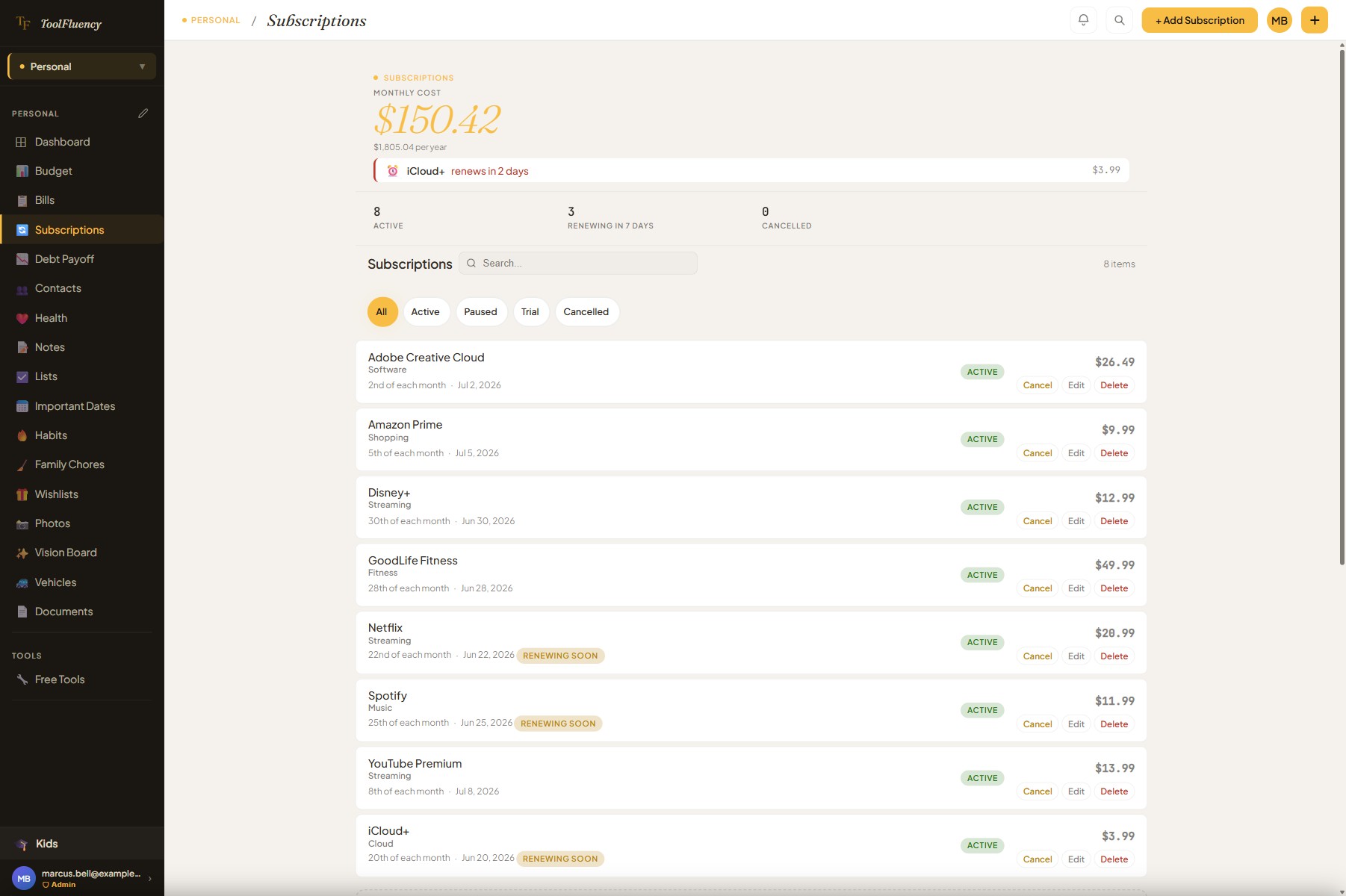Click the pencil edit icon beside PERSONAL
Screen dimensions: 1346x896
point(143,113)
